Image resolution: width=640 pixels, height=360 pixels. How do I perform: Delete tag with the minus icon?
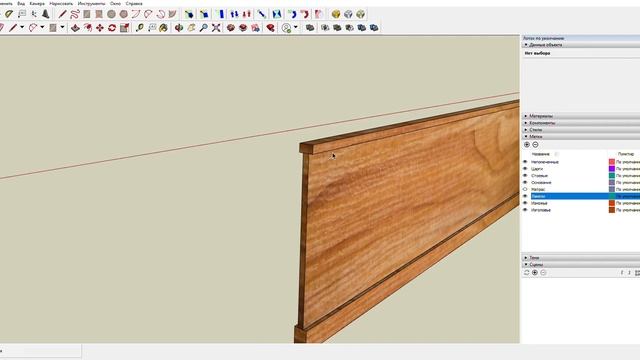[x=535, y=144]
